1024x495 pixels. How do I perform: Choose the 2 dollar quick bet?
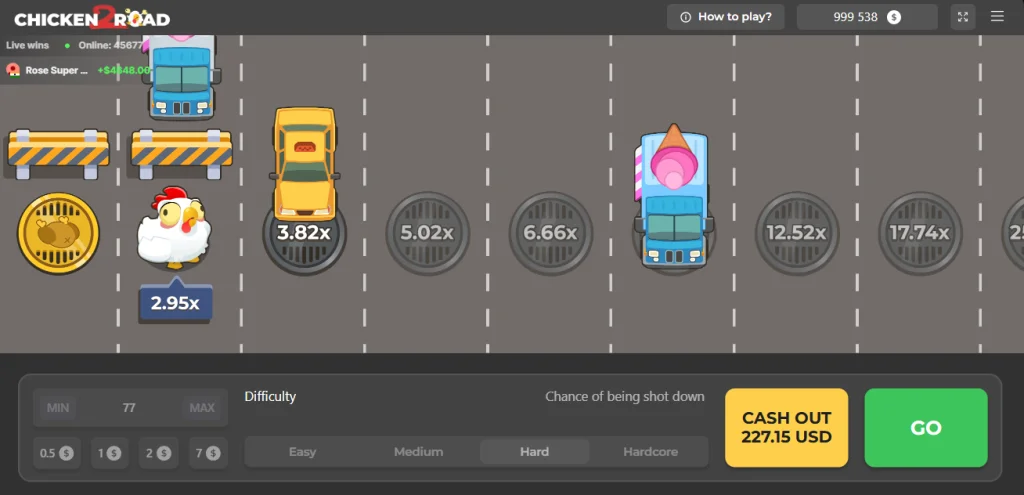coord(159,453)
